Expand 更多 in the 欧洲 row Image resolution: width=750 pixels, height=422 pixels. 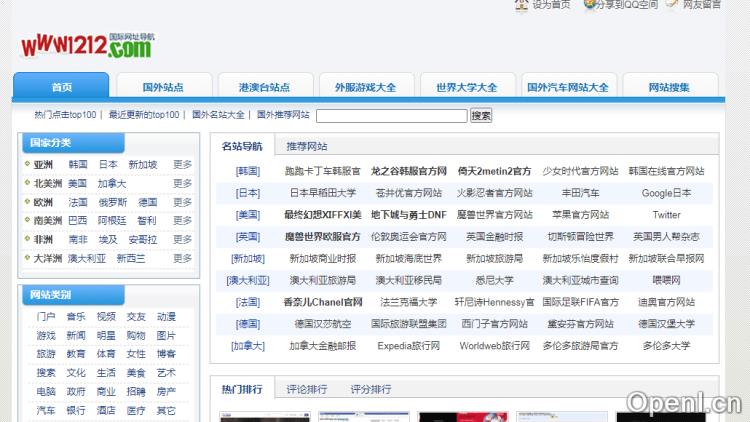click(182, 202)
